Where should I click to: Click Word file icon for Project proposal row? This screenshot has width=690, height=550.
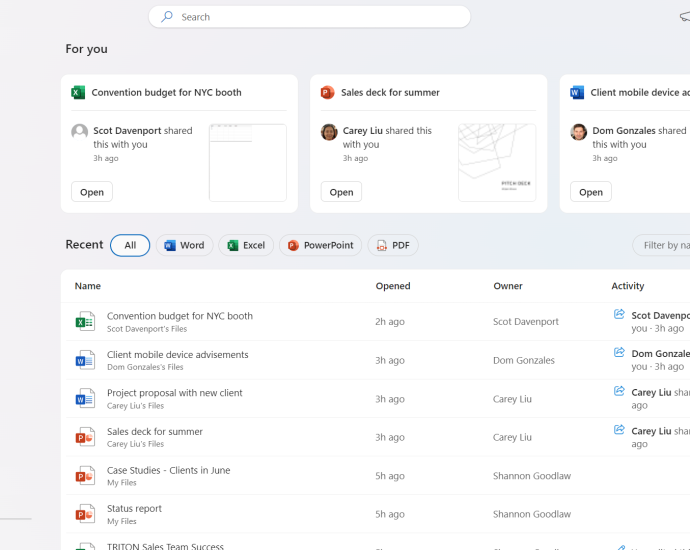[85, 399]
